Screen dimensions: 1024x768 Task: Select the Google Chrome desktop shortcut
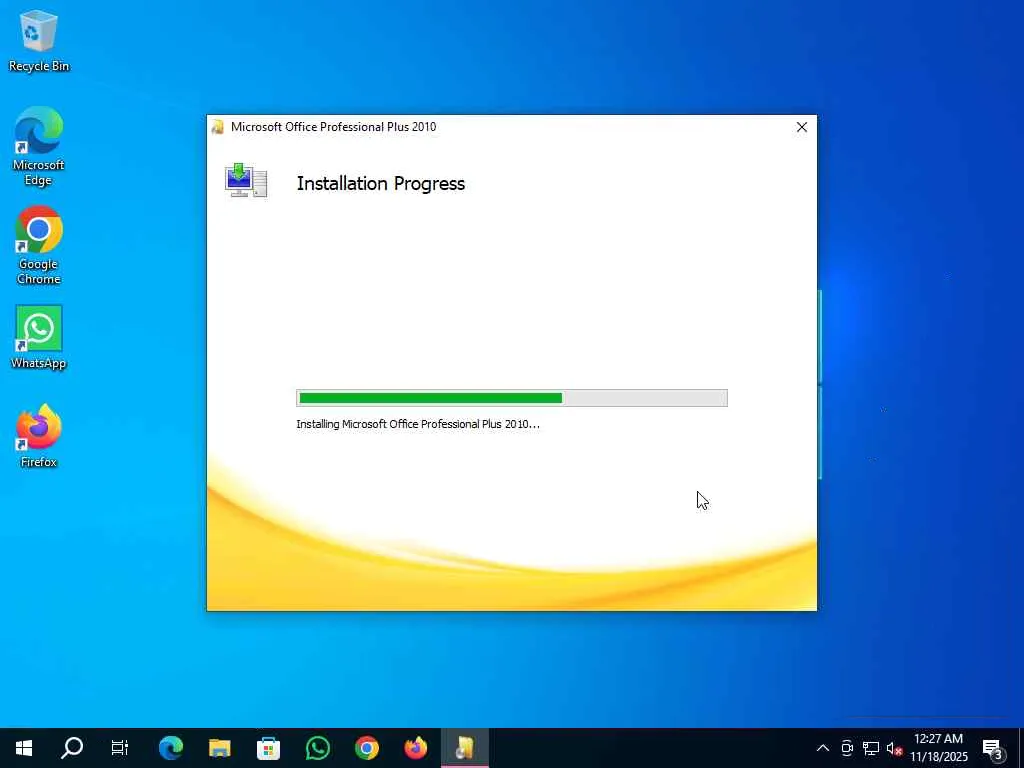point(39,245)
